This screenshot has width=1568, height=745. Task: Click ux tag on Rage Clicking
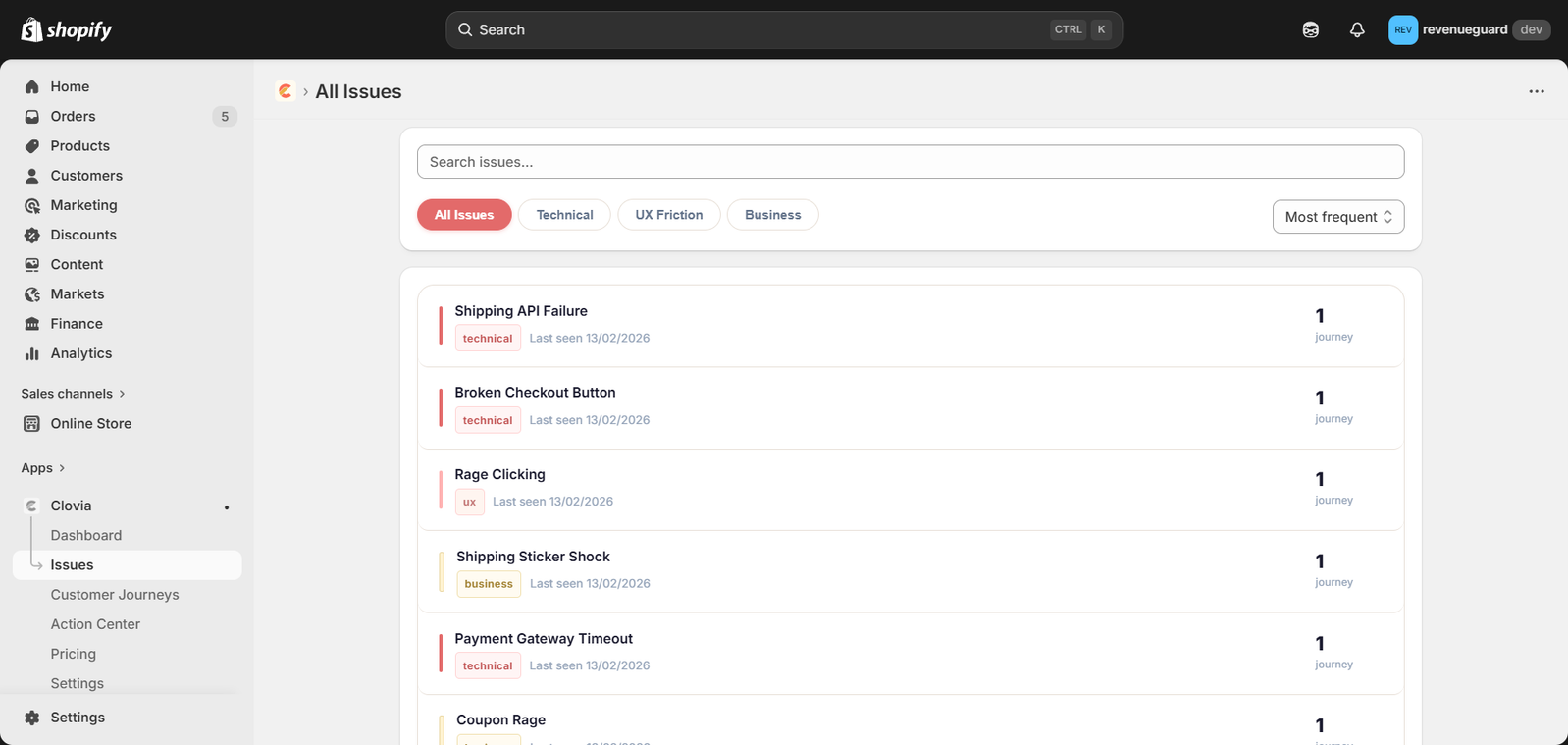pyautogui.click(x=469, y=502)
